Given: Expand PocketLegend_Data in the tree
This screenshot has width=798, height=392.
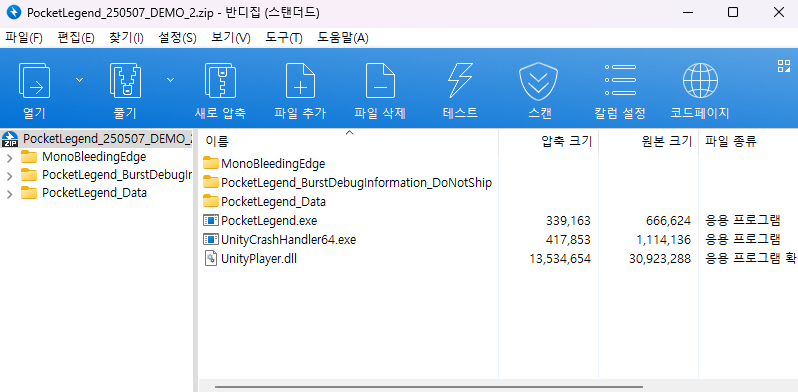Looking at the screenshot, I should click(x=9, y=194).
